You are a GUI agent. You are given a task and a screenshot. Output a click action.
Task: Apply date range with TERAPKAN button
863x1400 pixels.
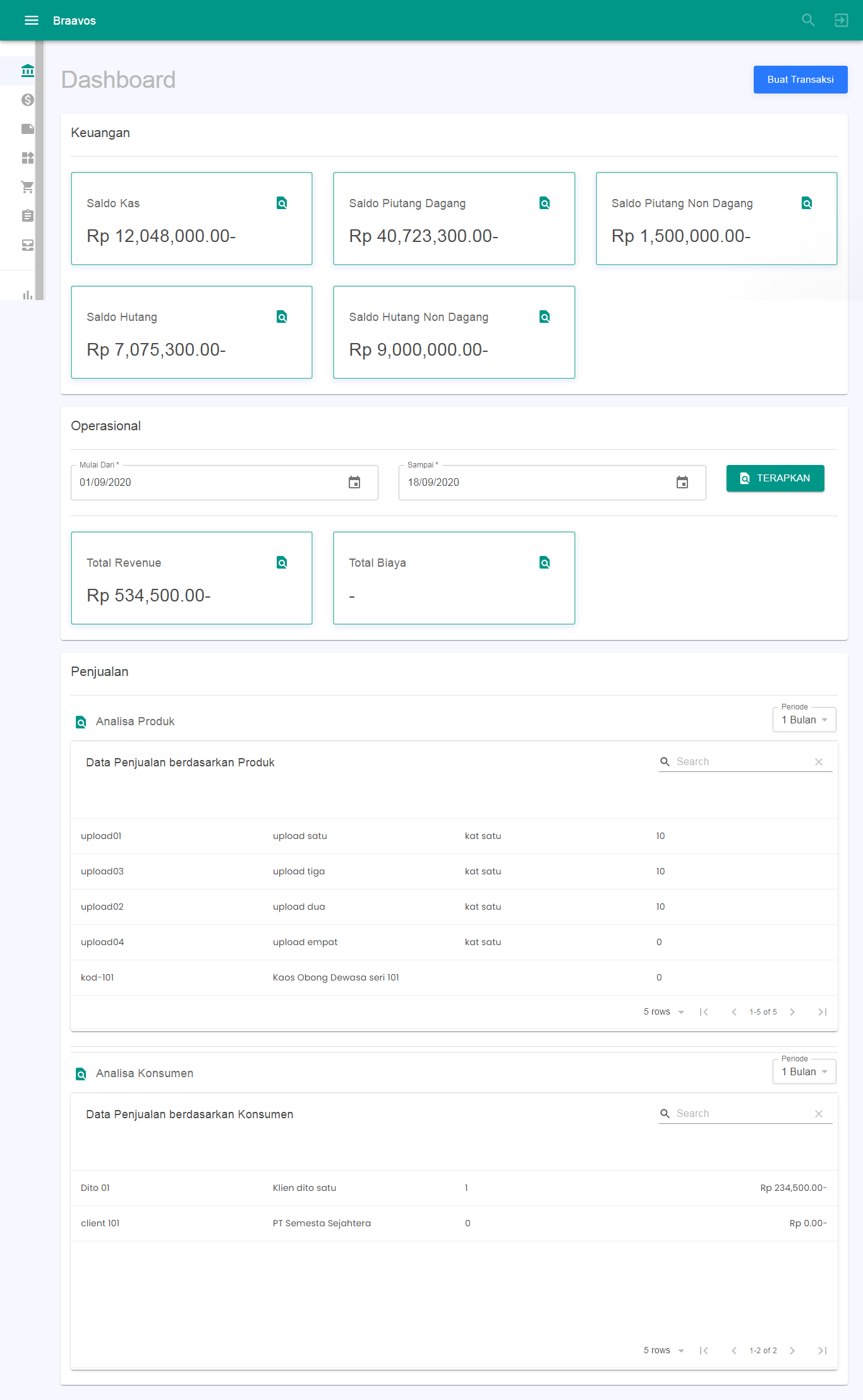click(775, 478)
